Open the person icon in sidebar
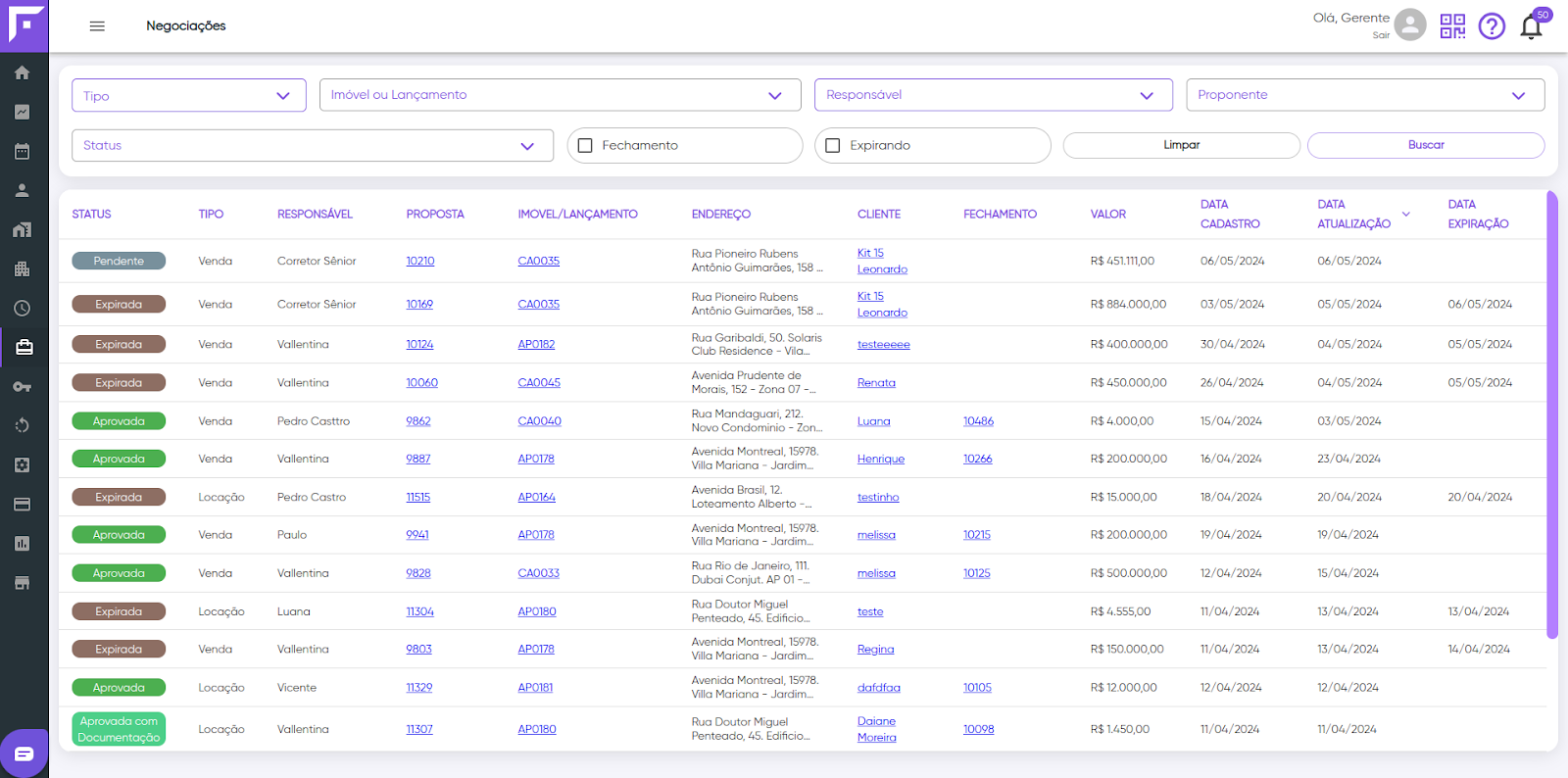The height and width of the screenshot is (778, 1568). (22, 190)
